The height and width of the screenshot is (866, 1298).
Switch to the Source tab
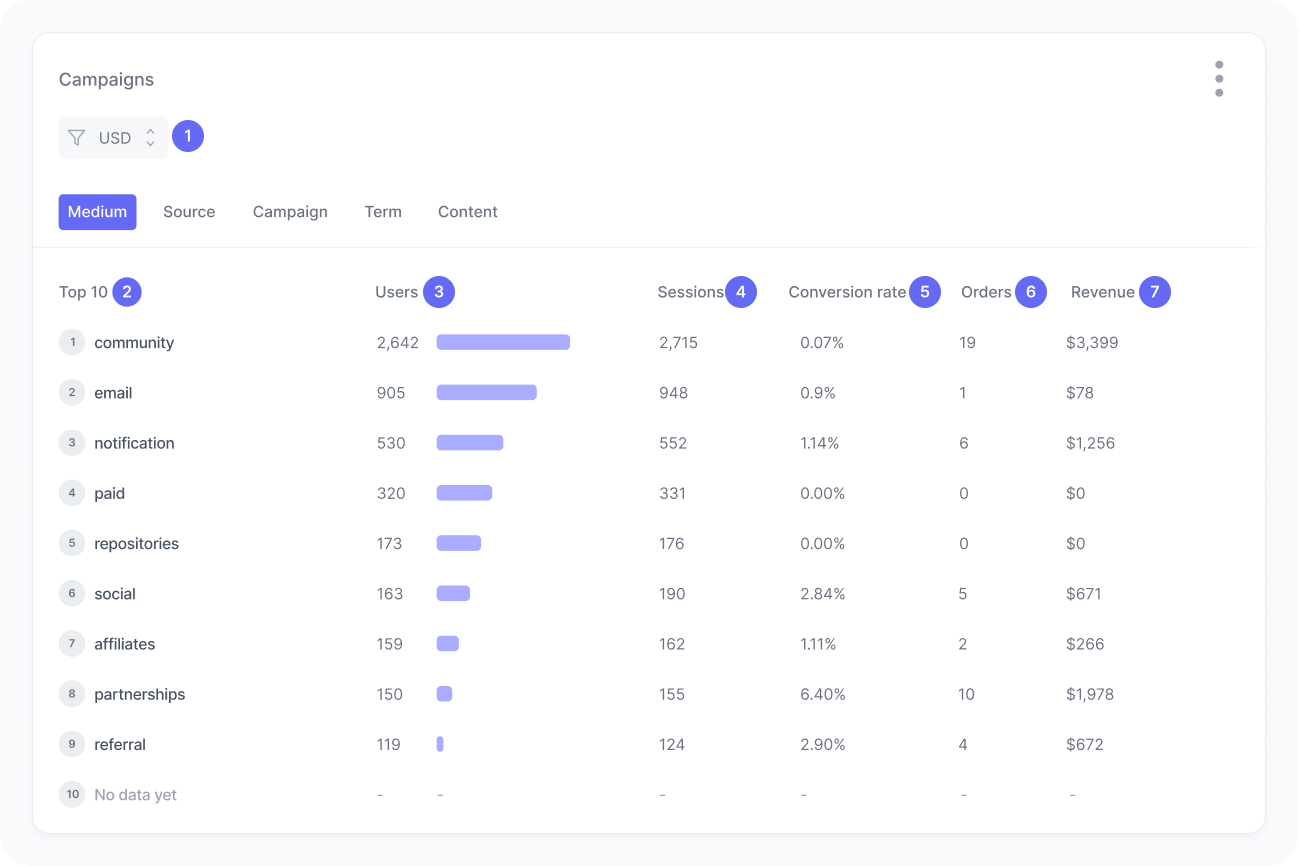point(189,211)
